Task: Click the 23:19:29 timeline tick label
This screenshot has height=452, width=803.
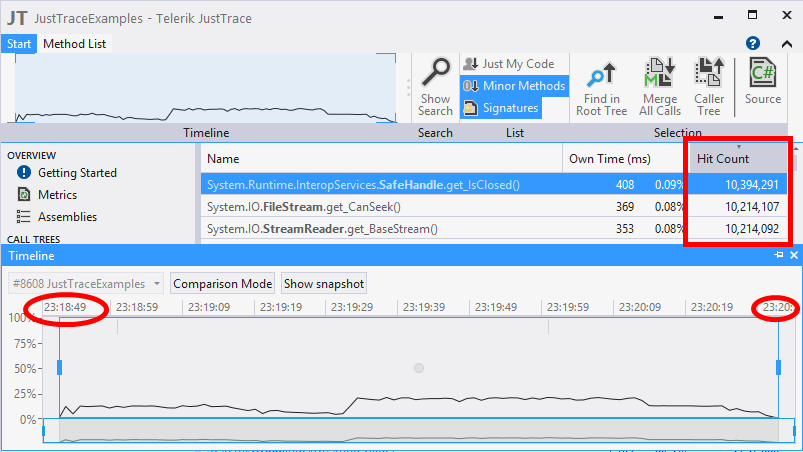Action: (x=352, y=307)
